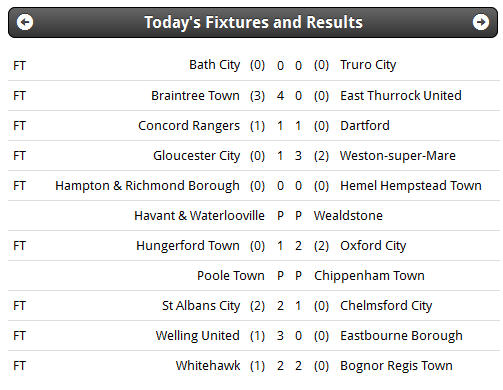Select East Thurrock United team name
The image size is (503, 390).
[x=401, y=96]
